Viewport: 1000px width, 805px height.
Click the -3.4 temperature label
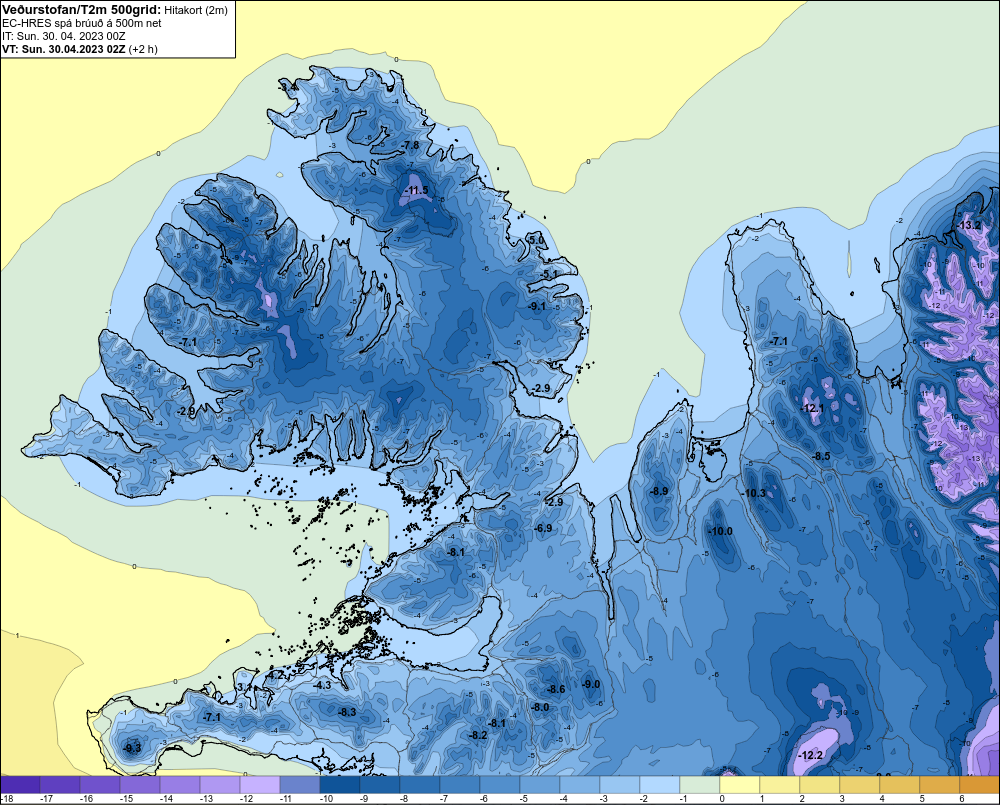(288, 87)
